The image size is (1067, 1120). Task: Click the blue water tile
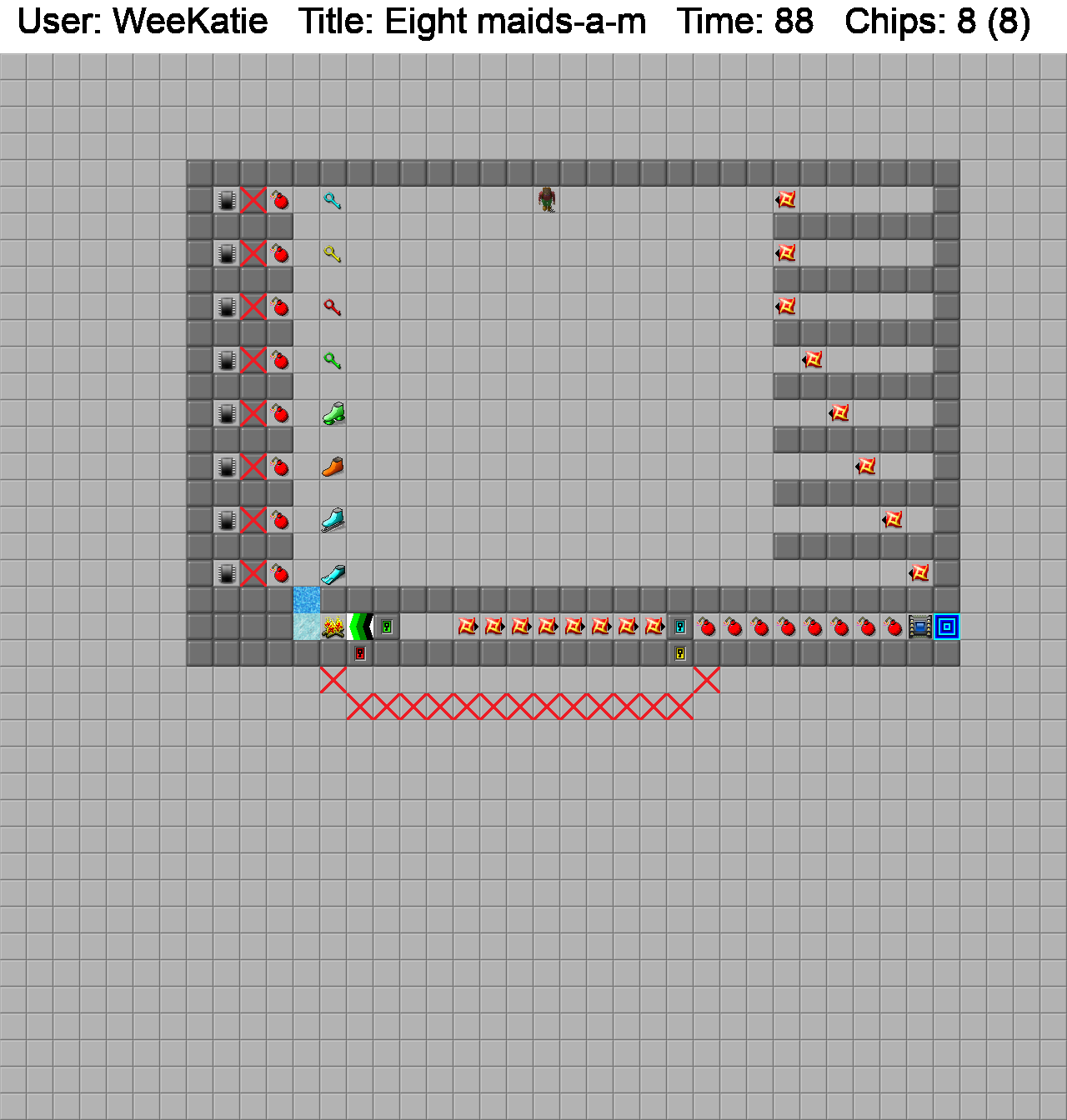click(x=307, y=600)
